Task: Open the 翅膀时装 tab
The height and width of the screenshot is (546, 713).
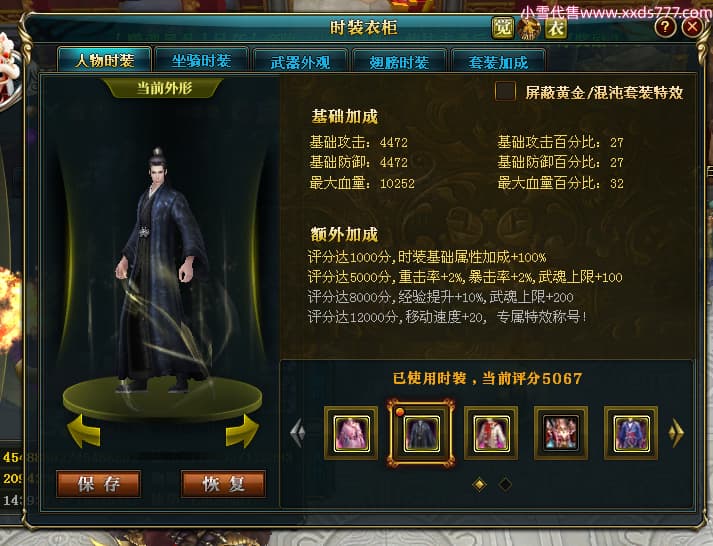Action: [399, 61]
